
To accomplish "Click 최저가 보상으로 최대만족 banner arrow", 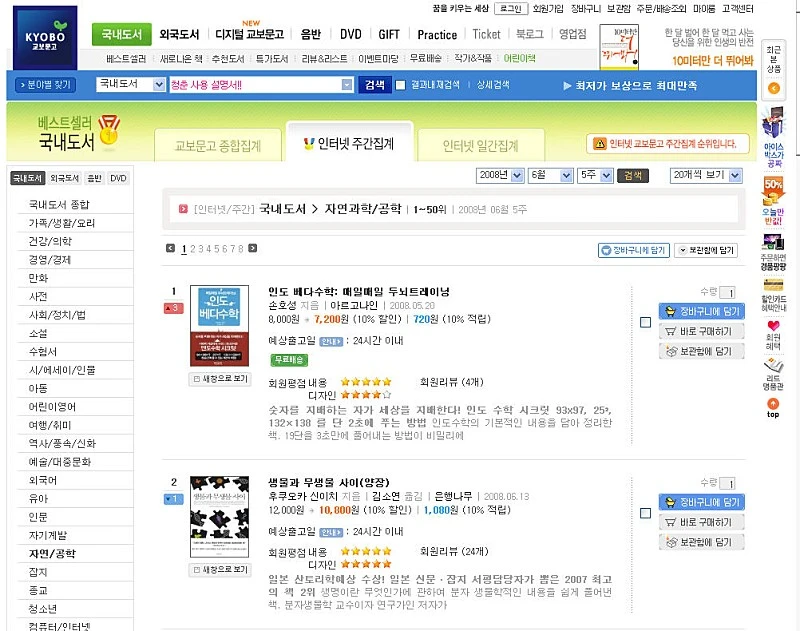I will click(x=567, y=86).
